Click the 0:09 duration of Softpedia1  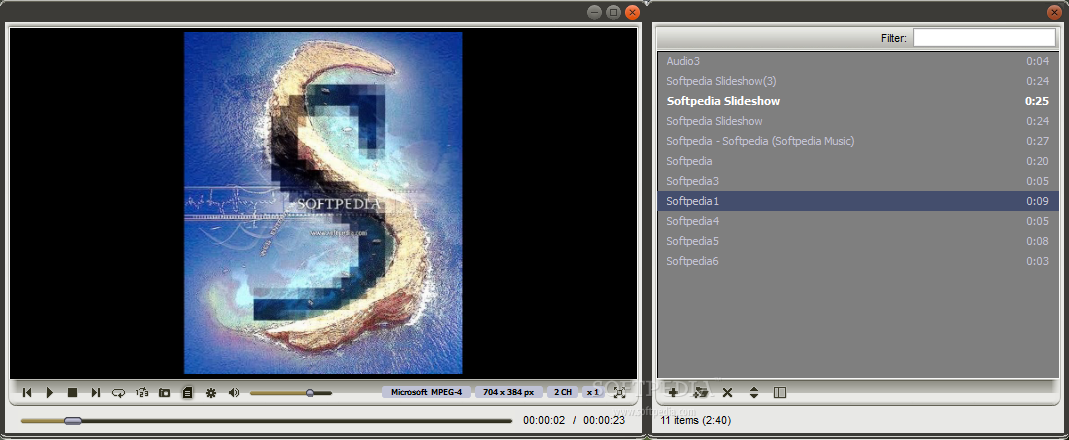pos(1038,201)
